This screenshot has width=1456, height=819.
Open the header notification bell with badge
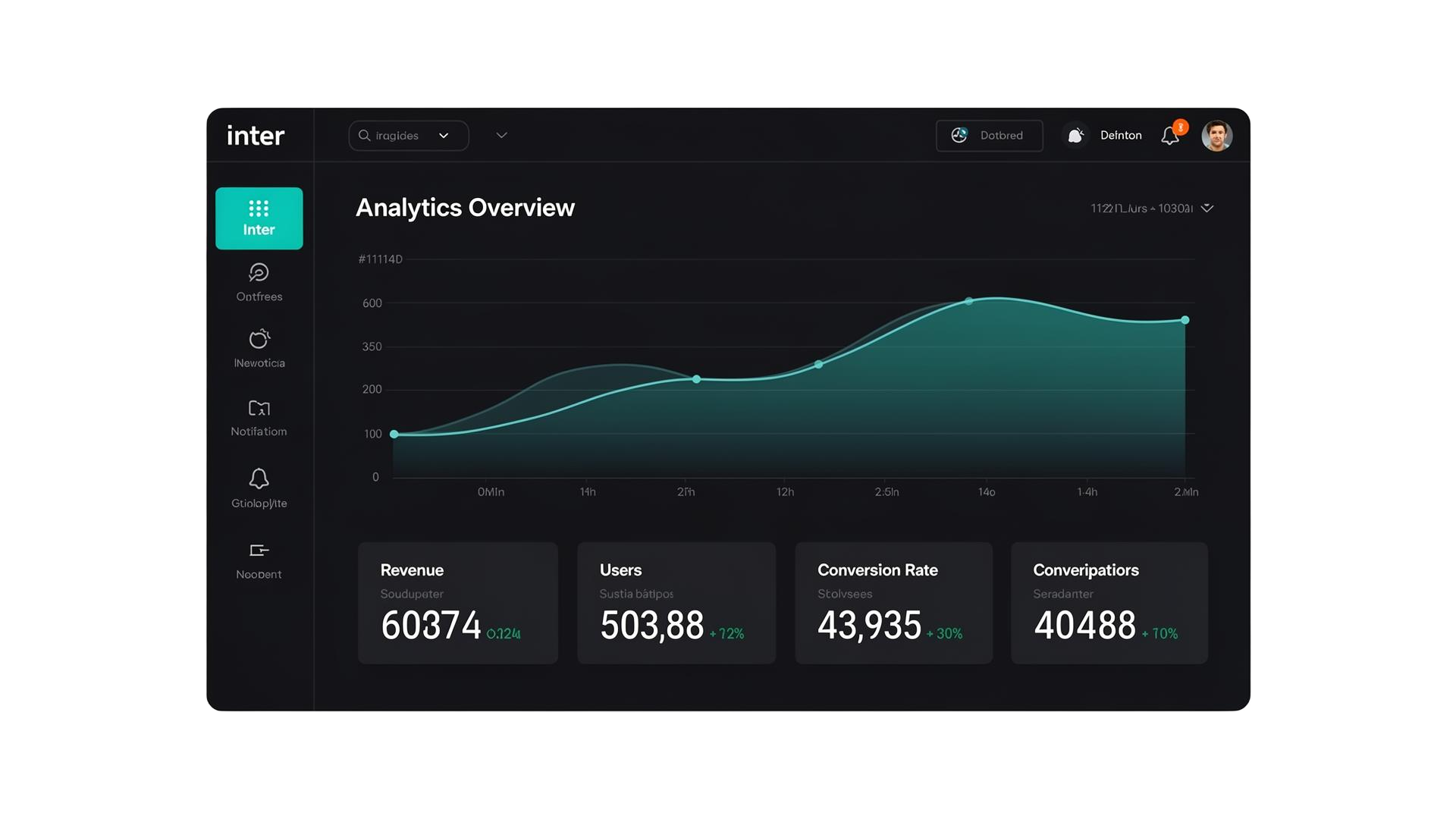(x=1170, y=136)
